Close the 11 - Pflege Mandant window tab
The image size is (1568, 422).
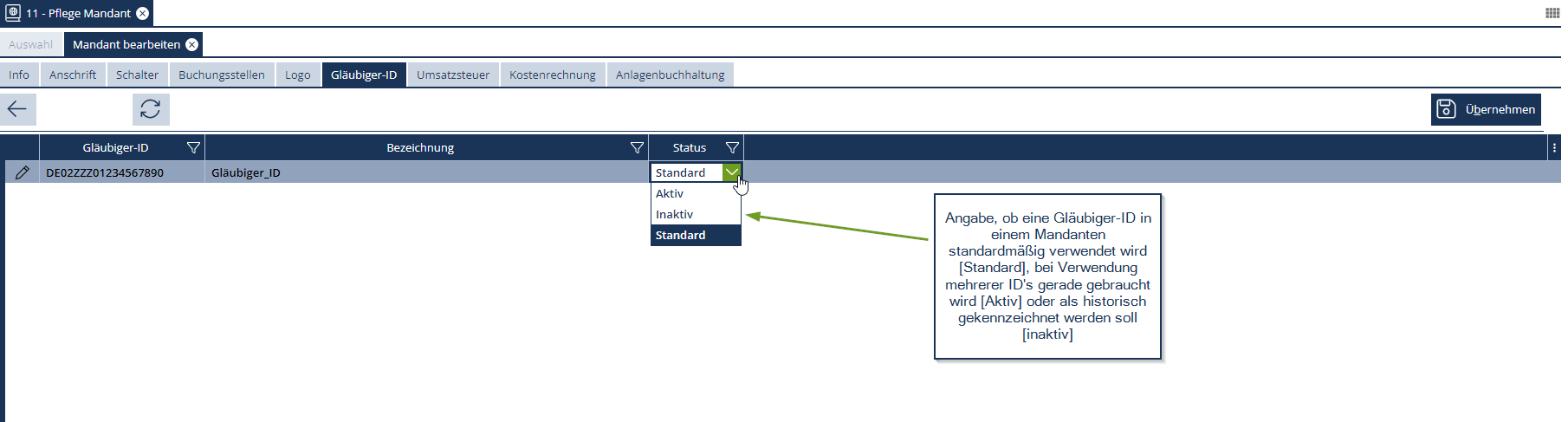(143, 13)
